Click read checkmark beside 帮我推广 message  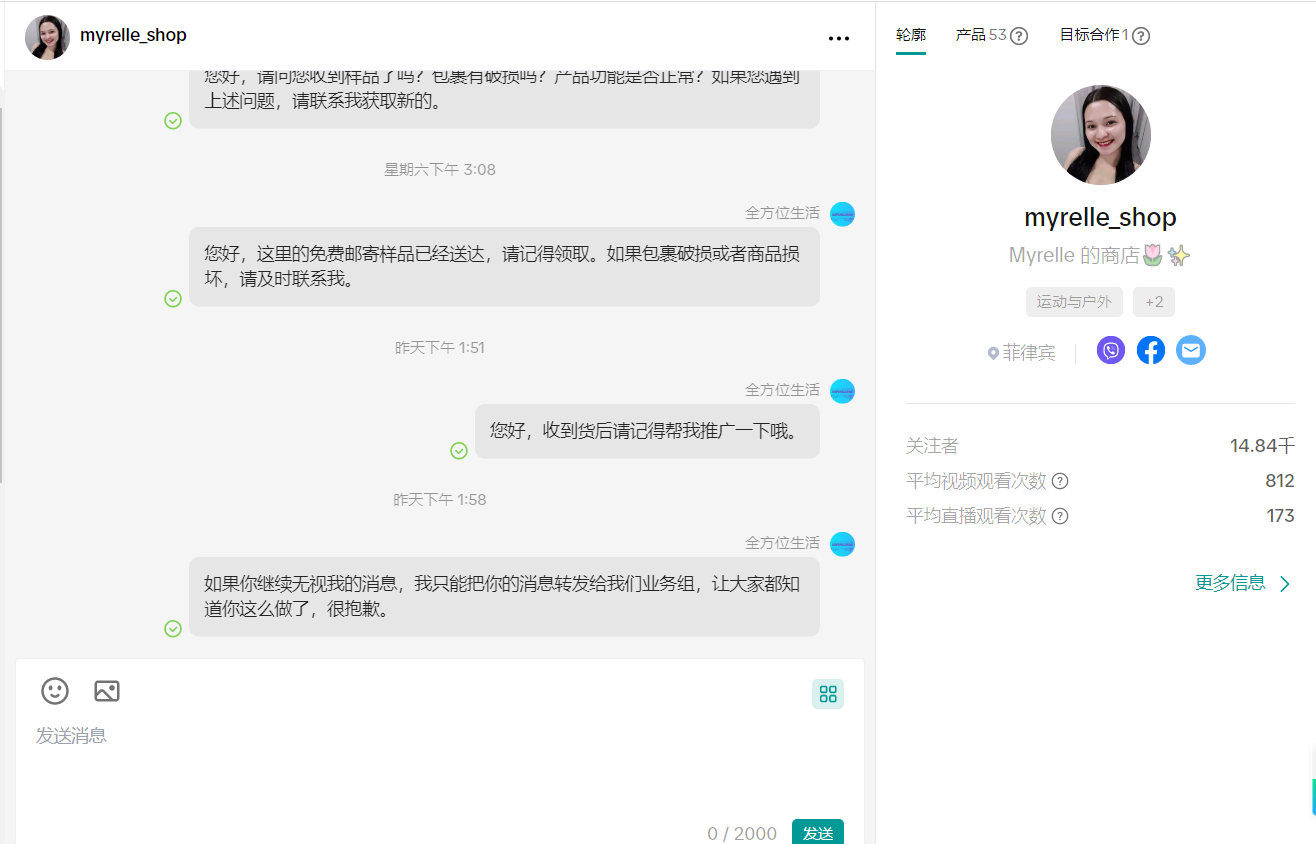[x=459, y=451]
